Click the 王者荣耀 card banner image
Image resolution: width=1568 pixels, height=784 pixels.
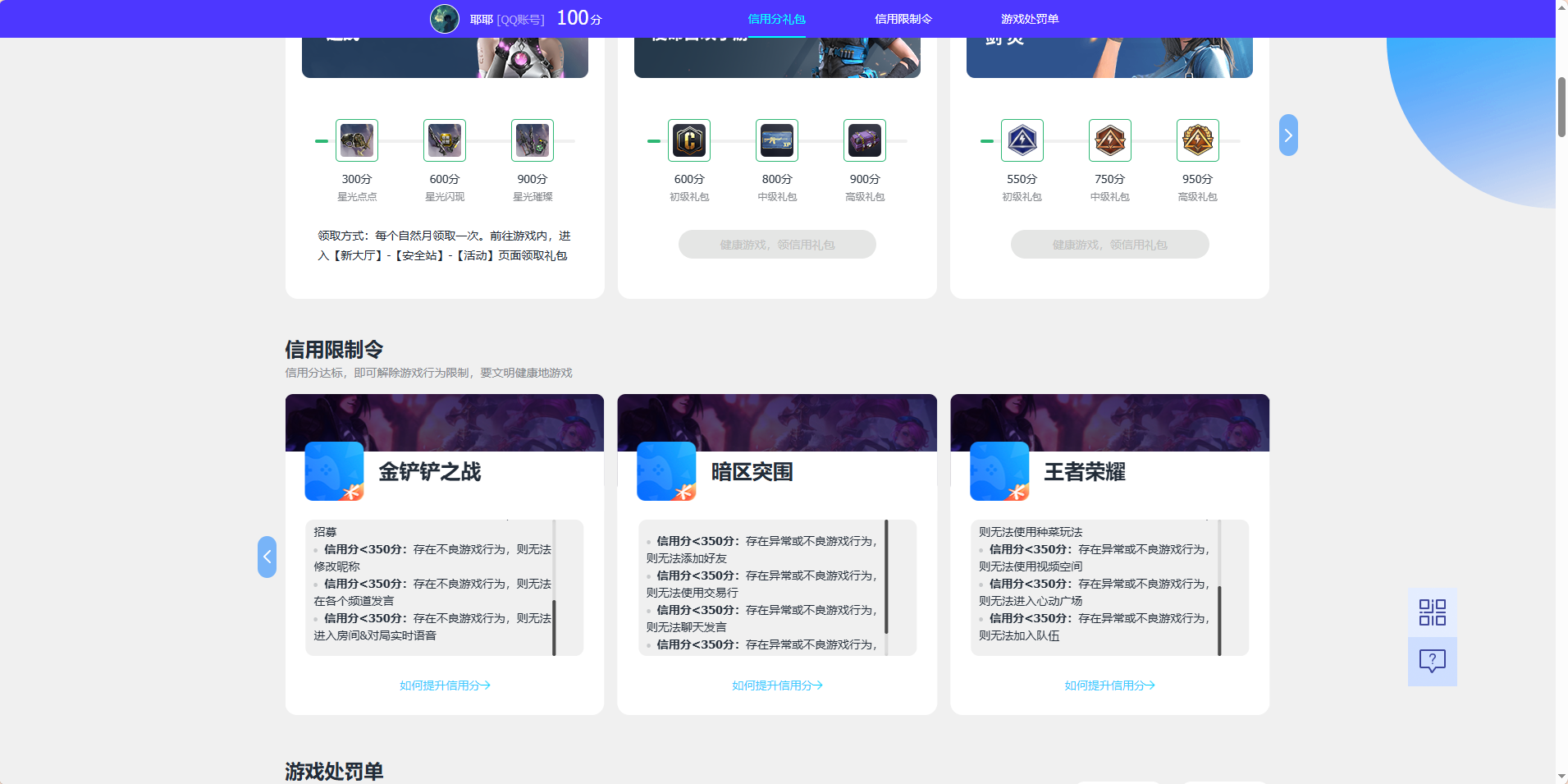(1109, 422)
